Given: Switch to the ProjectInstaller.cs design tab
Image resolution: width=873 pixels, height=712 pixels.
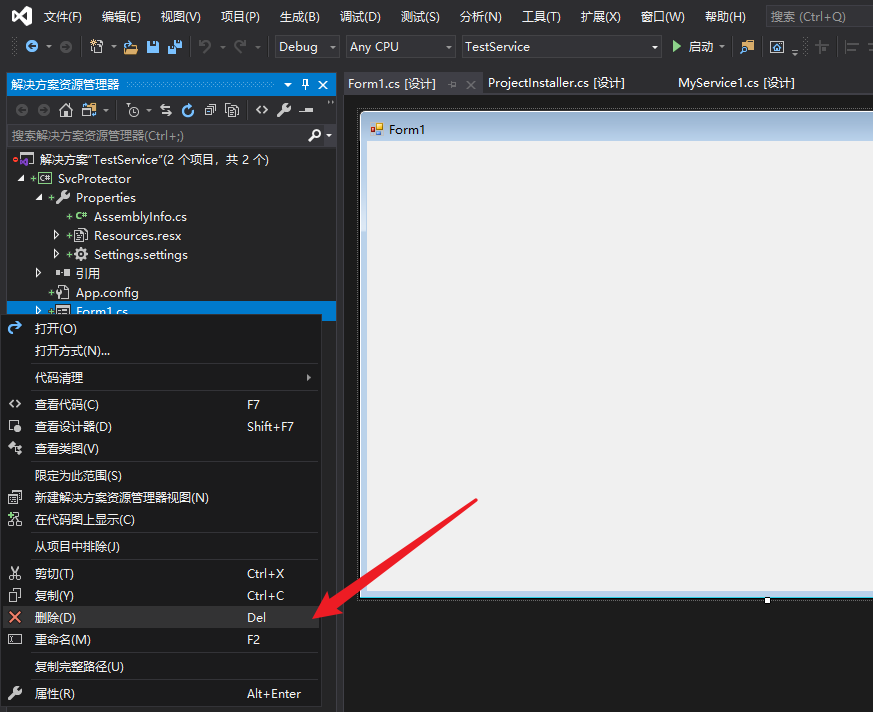Looking at the screenshot, I should tap(556, 83).
